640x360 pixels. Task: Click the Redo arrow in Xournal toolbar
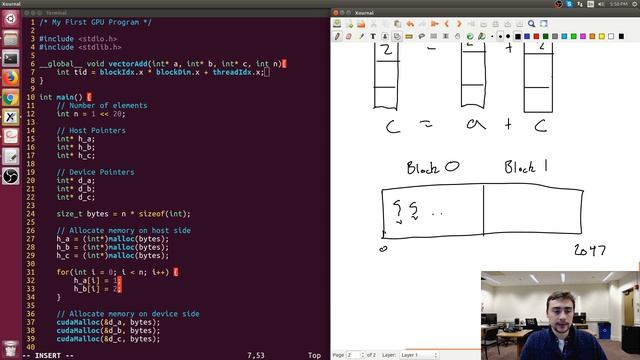coord(422,24)
